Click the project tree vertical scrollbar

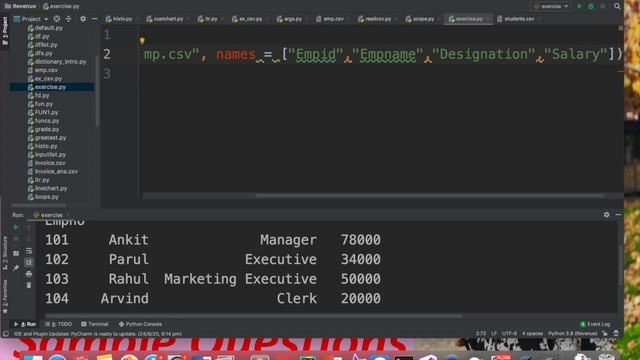(97, 90)
